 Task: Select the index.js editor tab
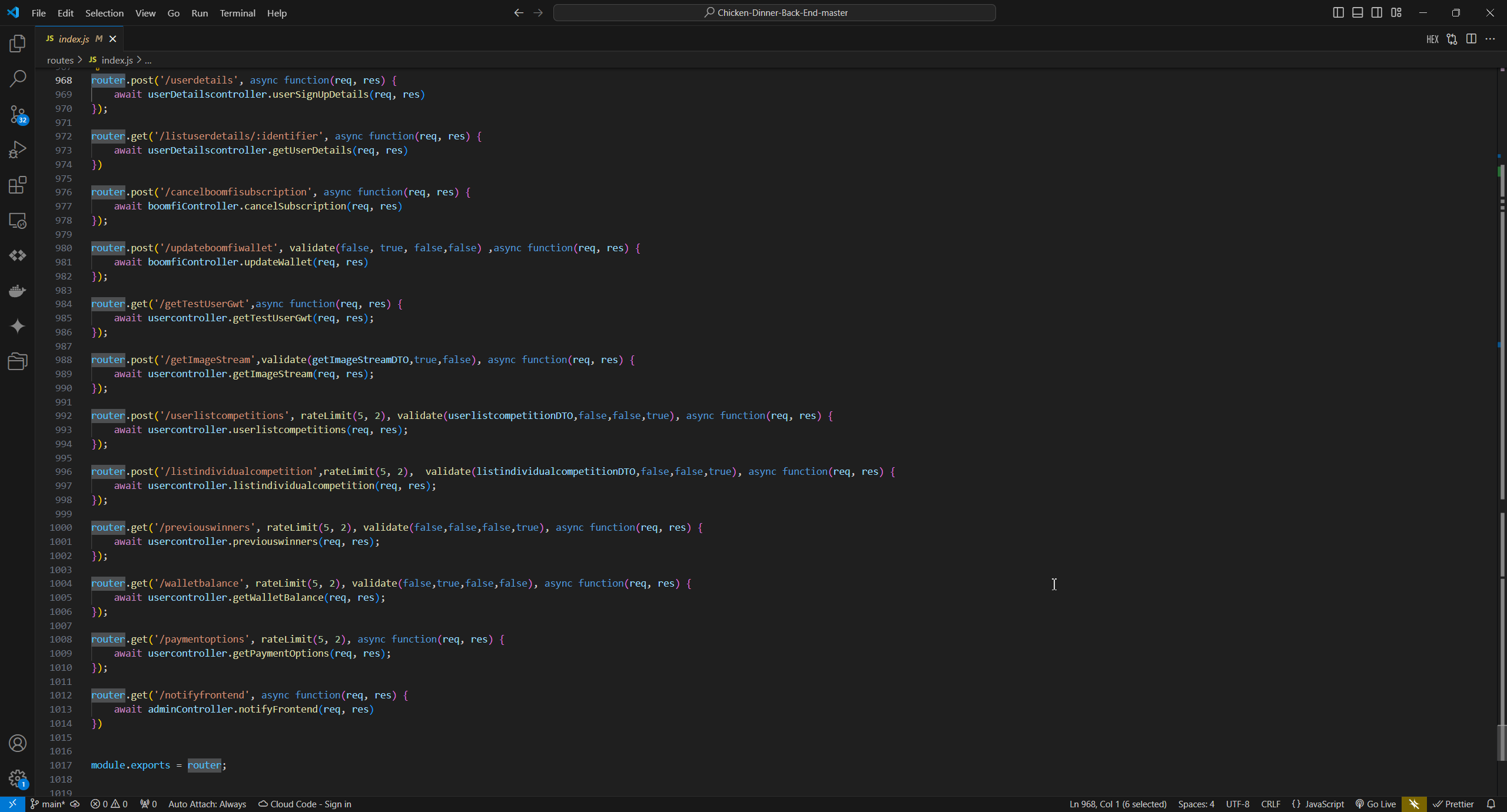[x=74, y=39]
